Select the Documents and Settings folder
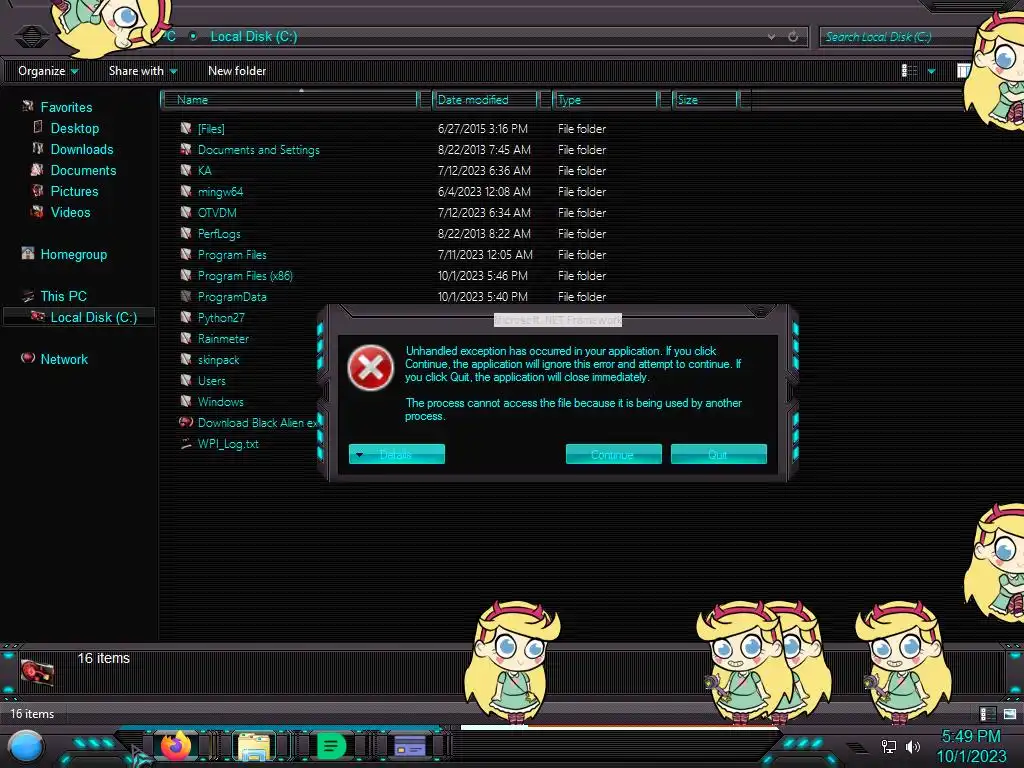Viewport: 1024px width, 768px height. (x=259, y=150)
